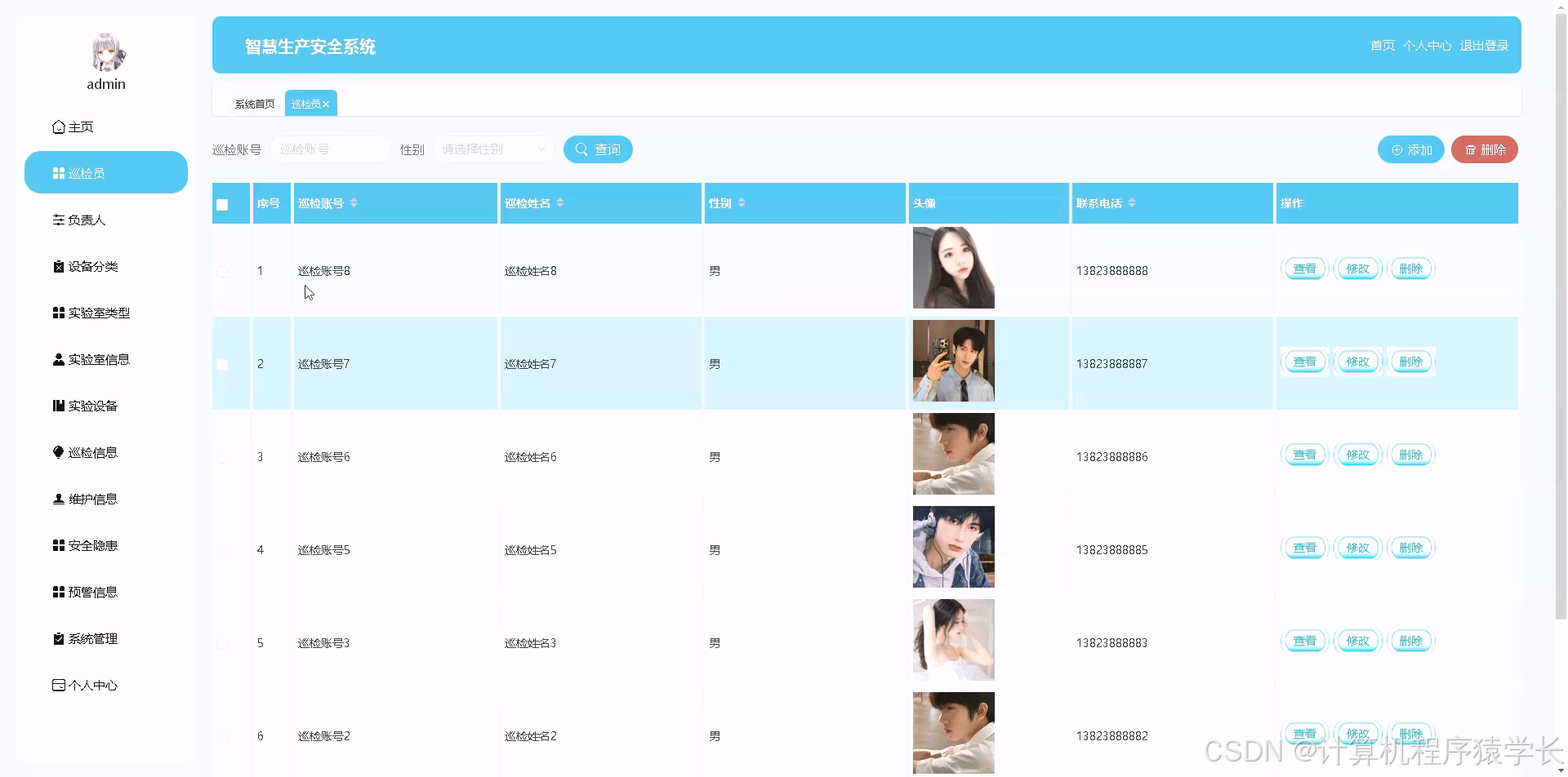Switch to the 系统首页 tab
Image resolution: width=1568 pixels, height=777 pixels.
tap(255, 104)
